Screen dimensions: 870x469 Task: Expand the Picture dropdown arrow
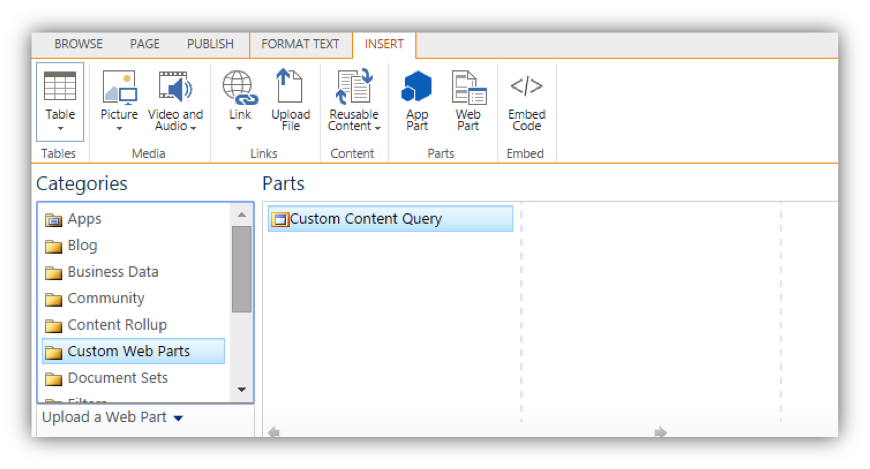(x=119, y=129)
